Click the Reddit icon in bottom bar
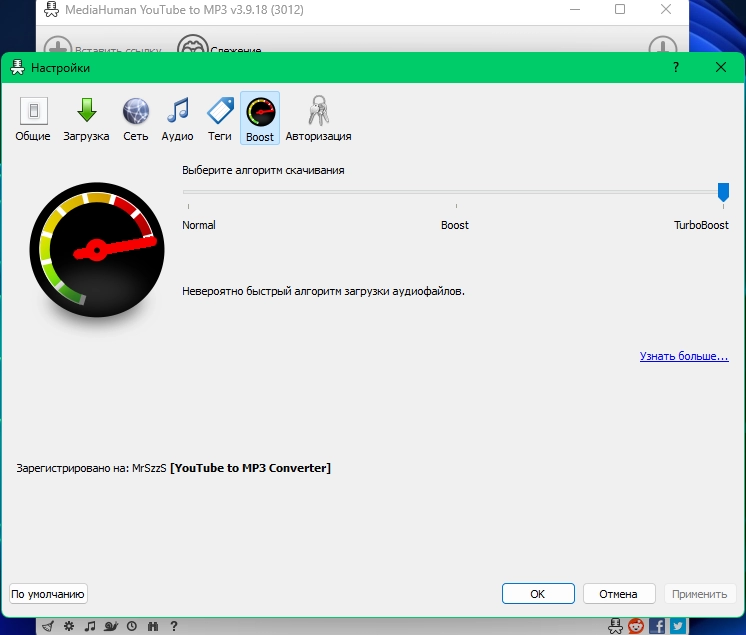Screen dimensions: 746x635 636,626
